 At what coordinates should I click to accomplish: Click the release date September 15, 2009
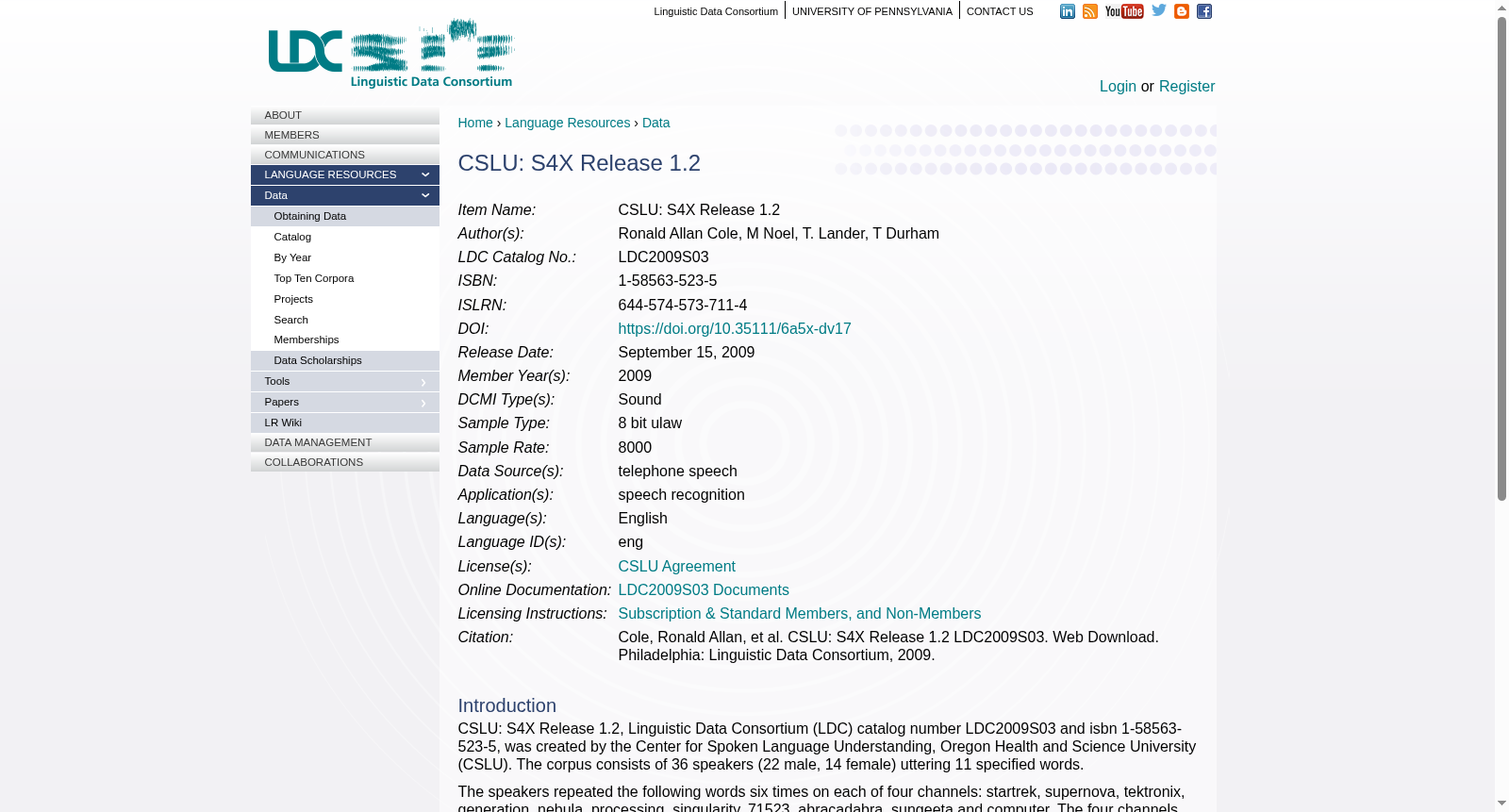(x=687, y=353)
